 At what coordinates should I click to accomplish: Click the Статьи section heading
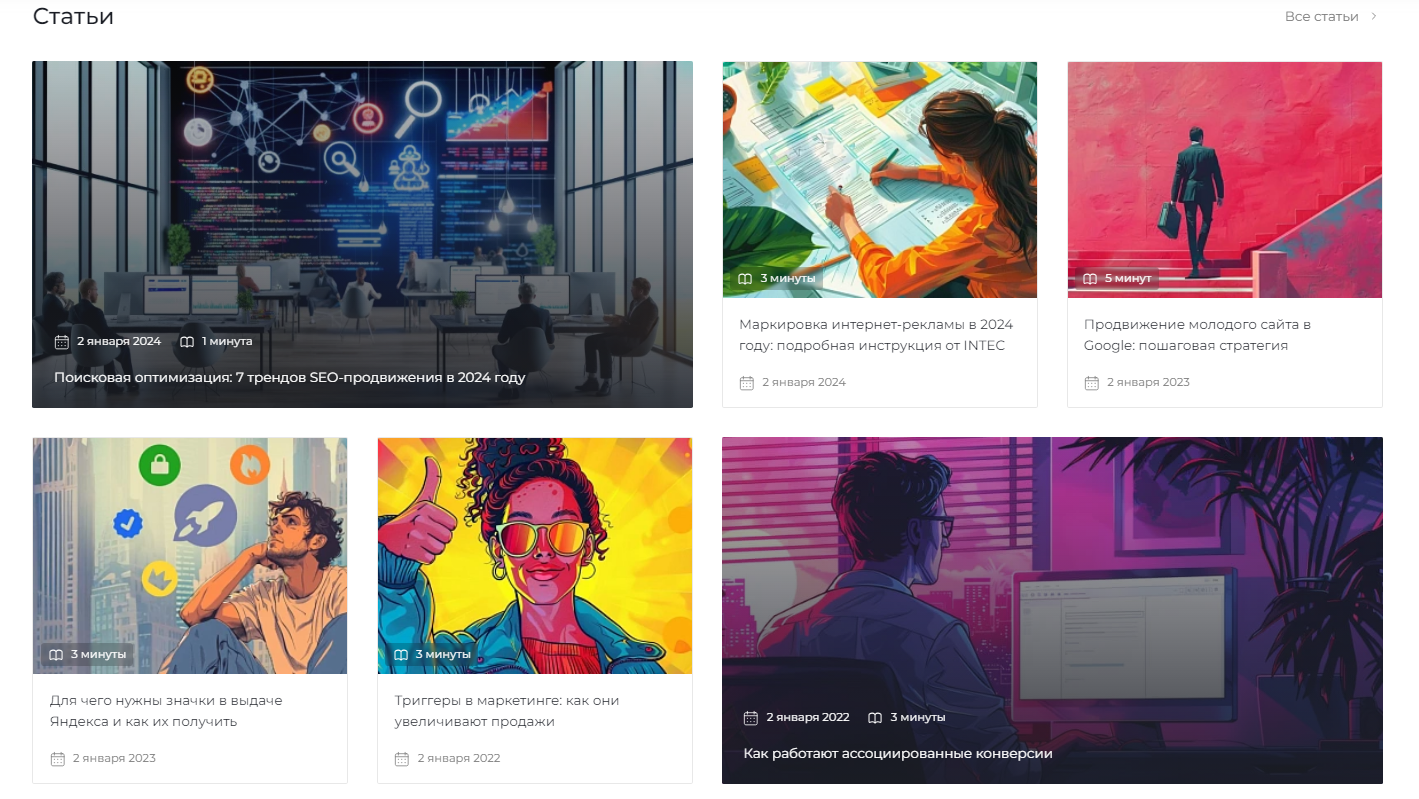(x=73, y=16)
